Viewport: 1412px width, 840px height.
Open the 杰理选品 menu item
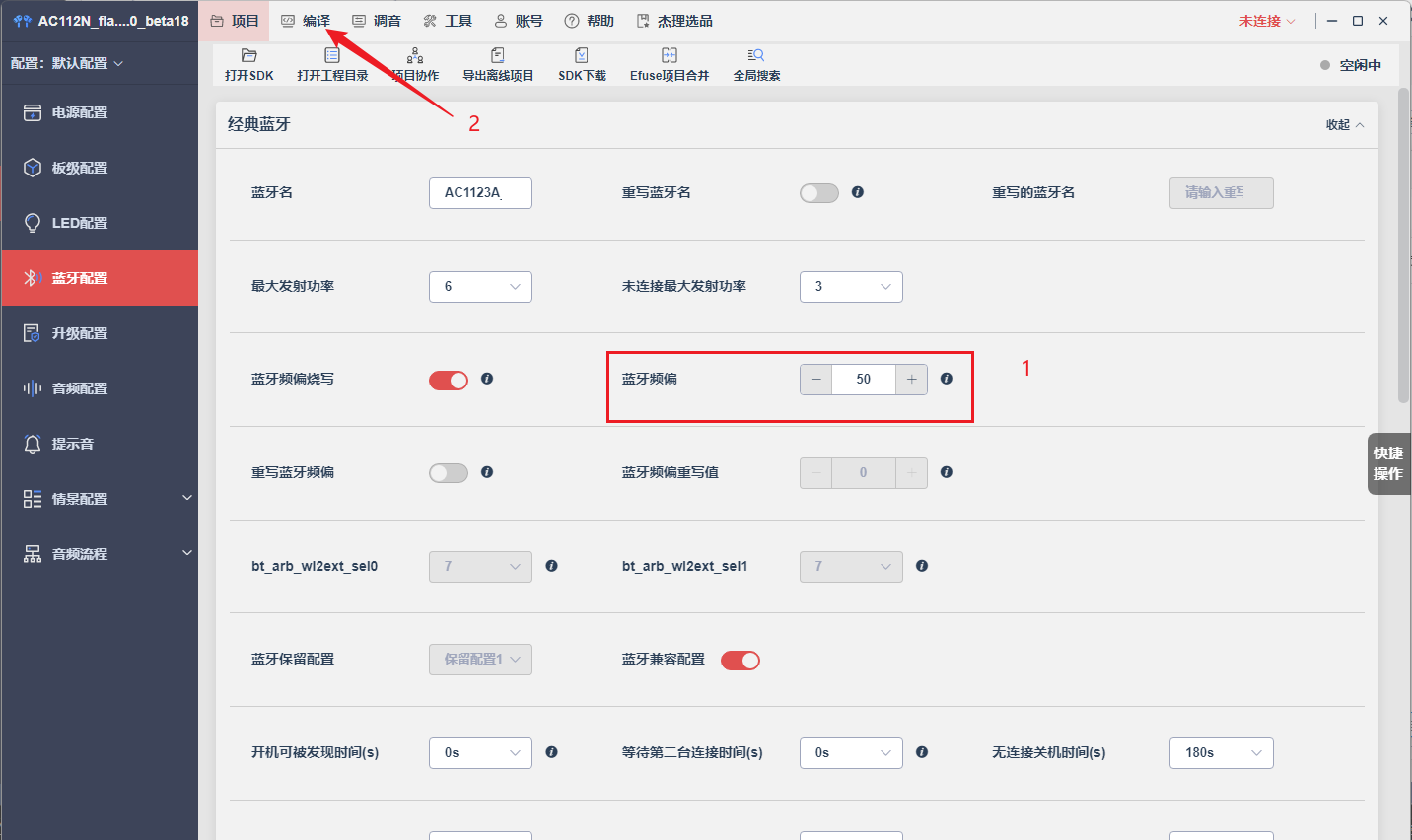click(674, 21)
